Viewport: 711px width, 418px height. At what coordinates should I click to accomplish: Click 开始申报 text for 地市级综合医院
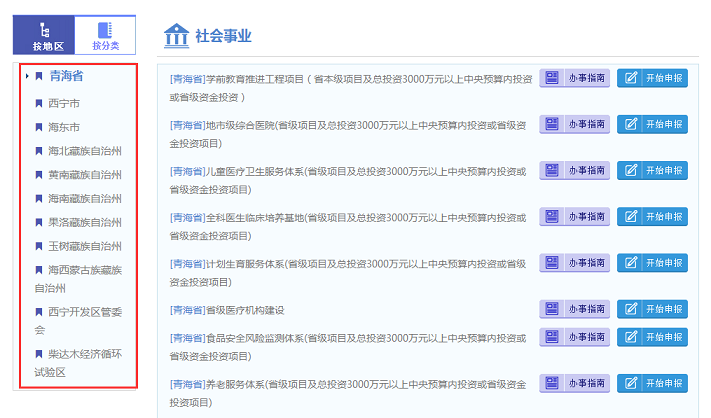tap(664, 124)
